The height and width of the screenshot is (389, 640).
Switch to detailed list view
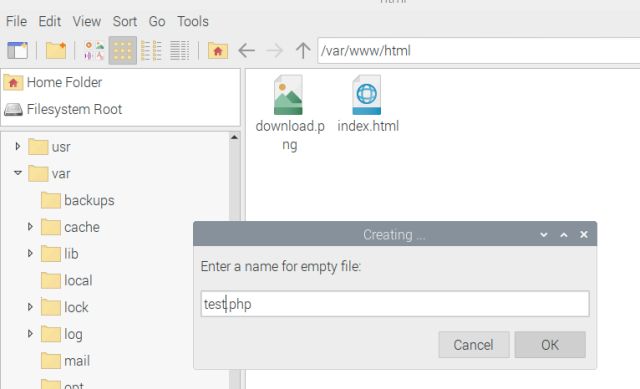click(180, 51)
